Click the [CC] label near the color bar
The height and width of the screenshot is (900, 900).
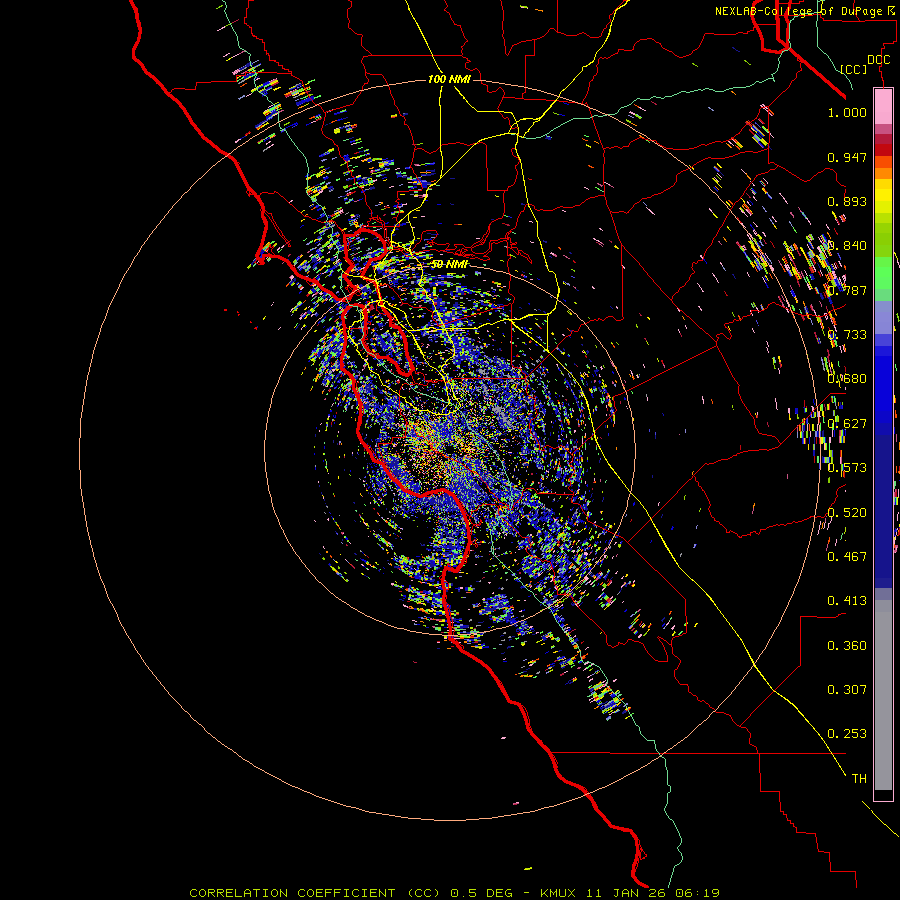pos(853,69)
